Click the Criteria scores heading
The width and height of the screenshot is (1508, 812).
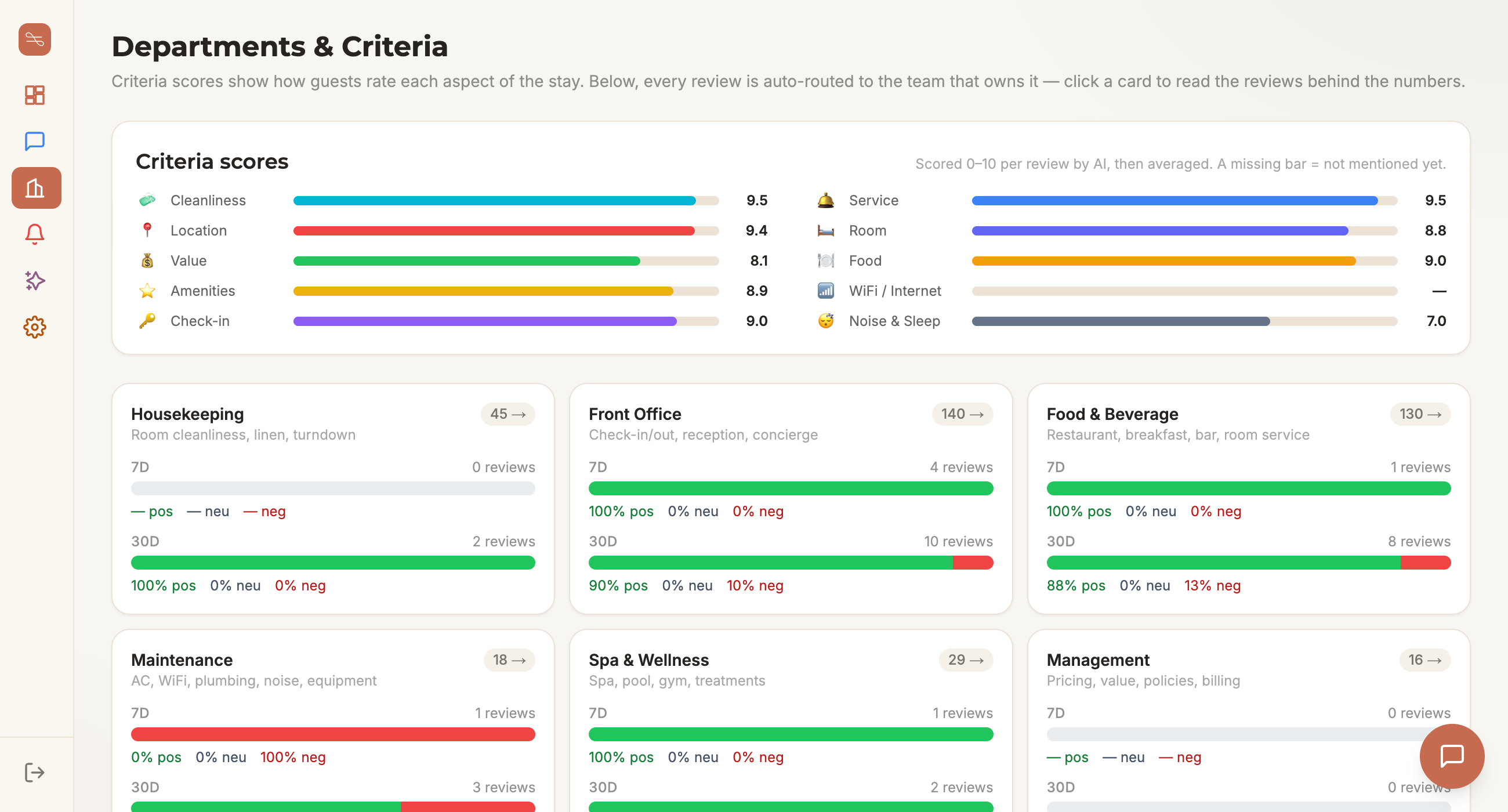[212, 161]
